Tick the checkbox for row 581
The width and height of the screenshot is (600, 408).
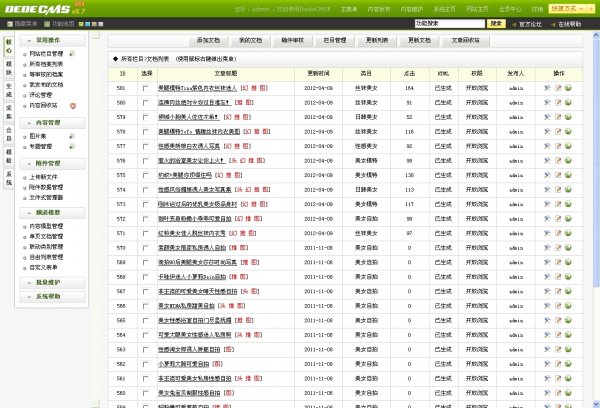(145, 88)
